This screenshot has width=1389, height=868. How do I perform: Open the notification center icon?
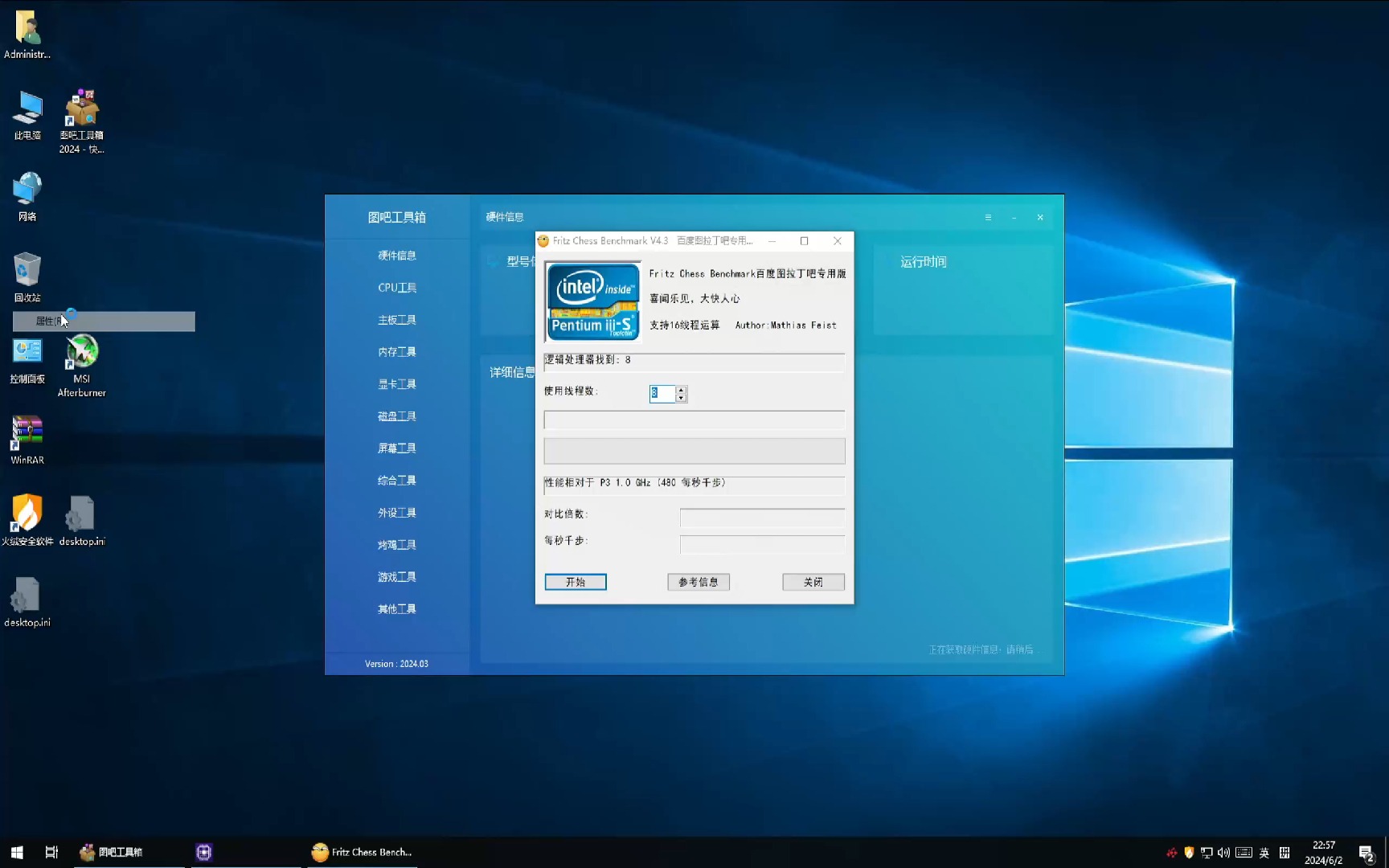(x=1366, y=853)
